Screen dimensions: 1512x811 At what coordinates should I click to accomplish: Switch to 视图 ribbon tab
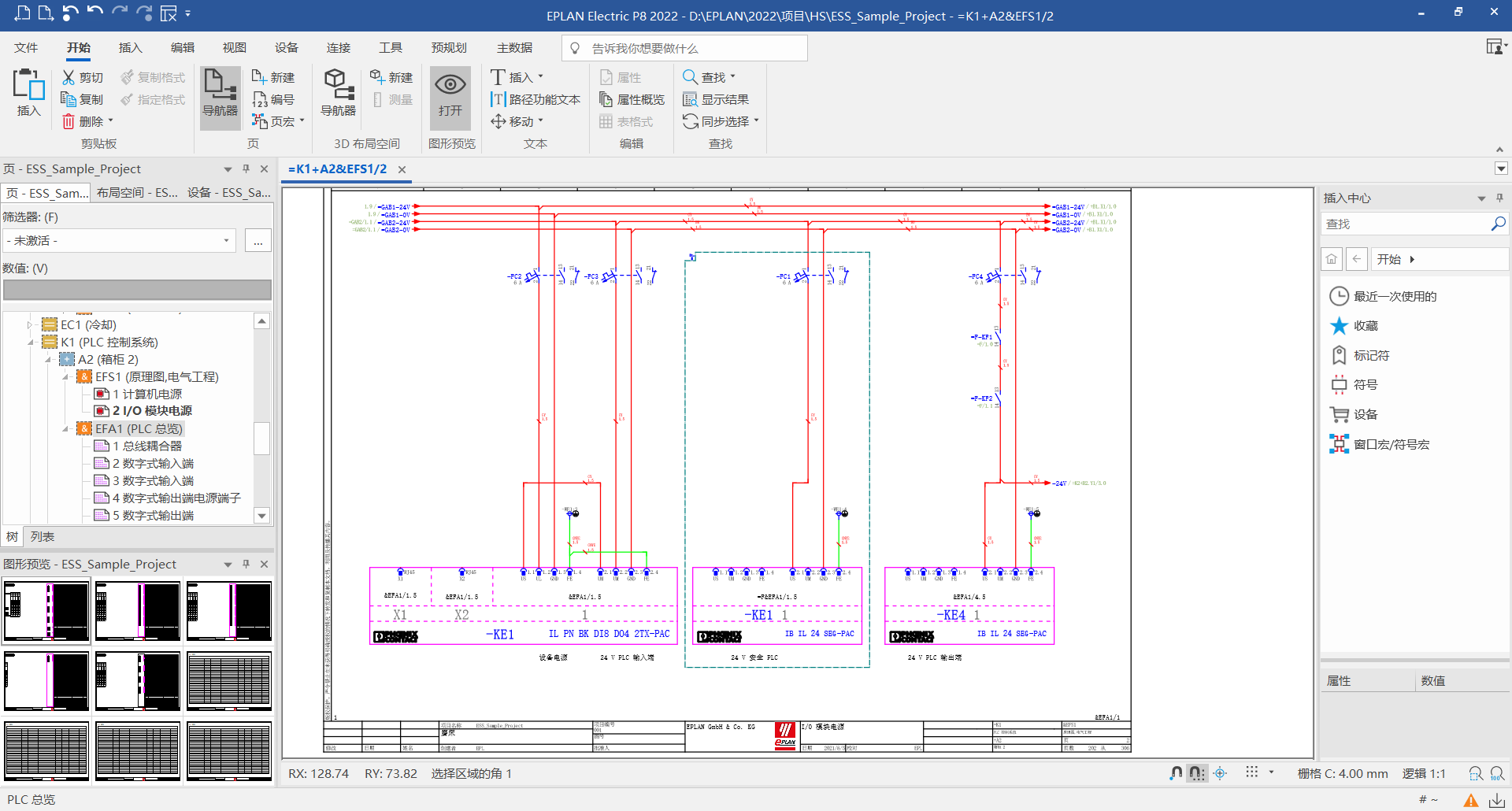click(234, 48)
